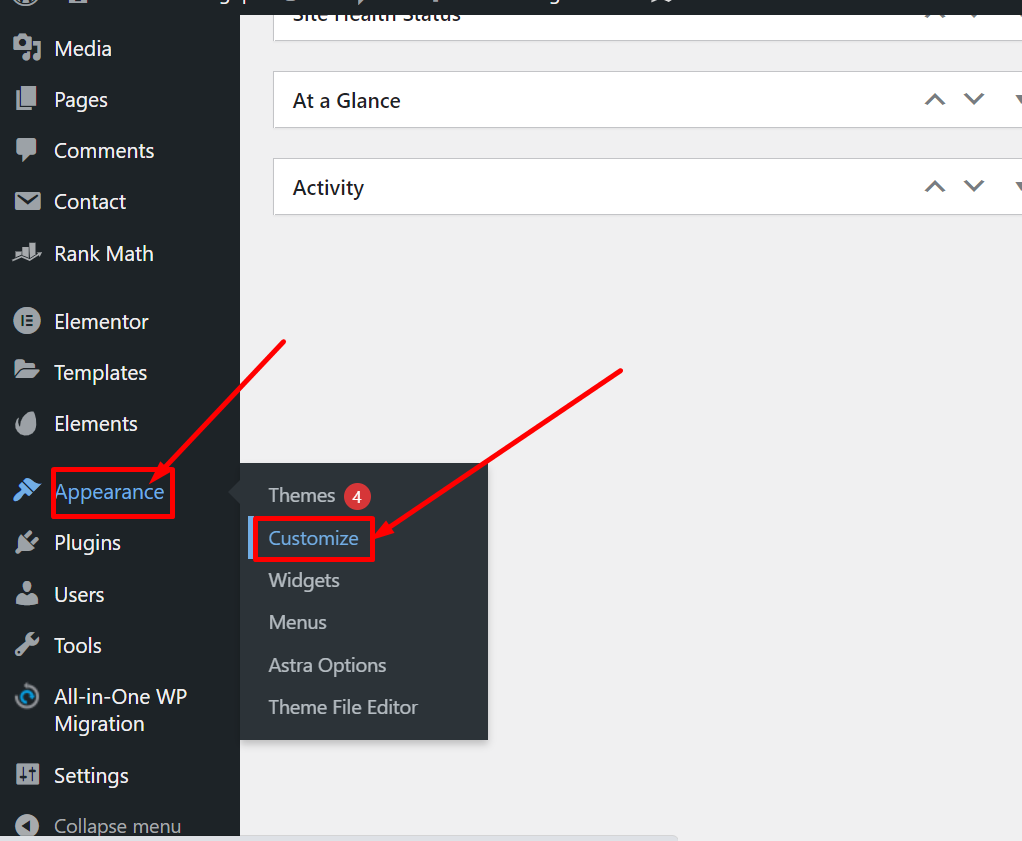
Task: Move At a Glance widget down
Action: [974, 100]
